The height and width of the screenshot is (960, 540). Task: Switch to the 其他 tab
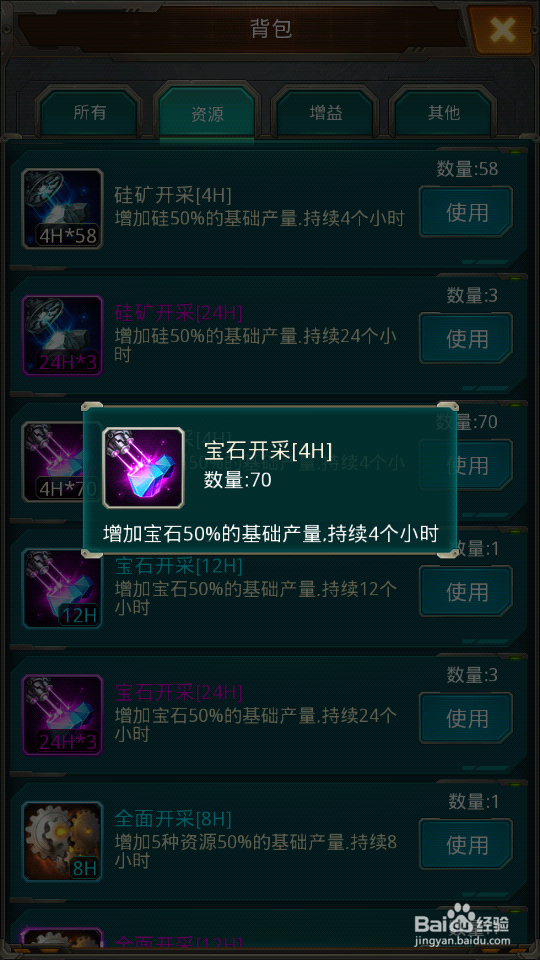pyautogui.click(x=443, y=113)
